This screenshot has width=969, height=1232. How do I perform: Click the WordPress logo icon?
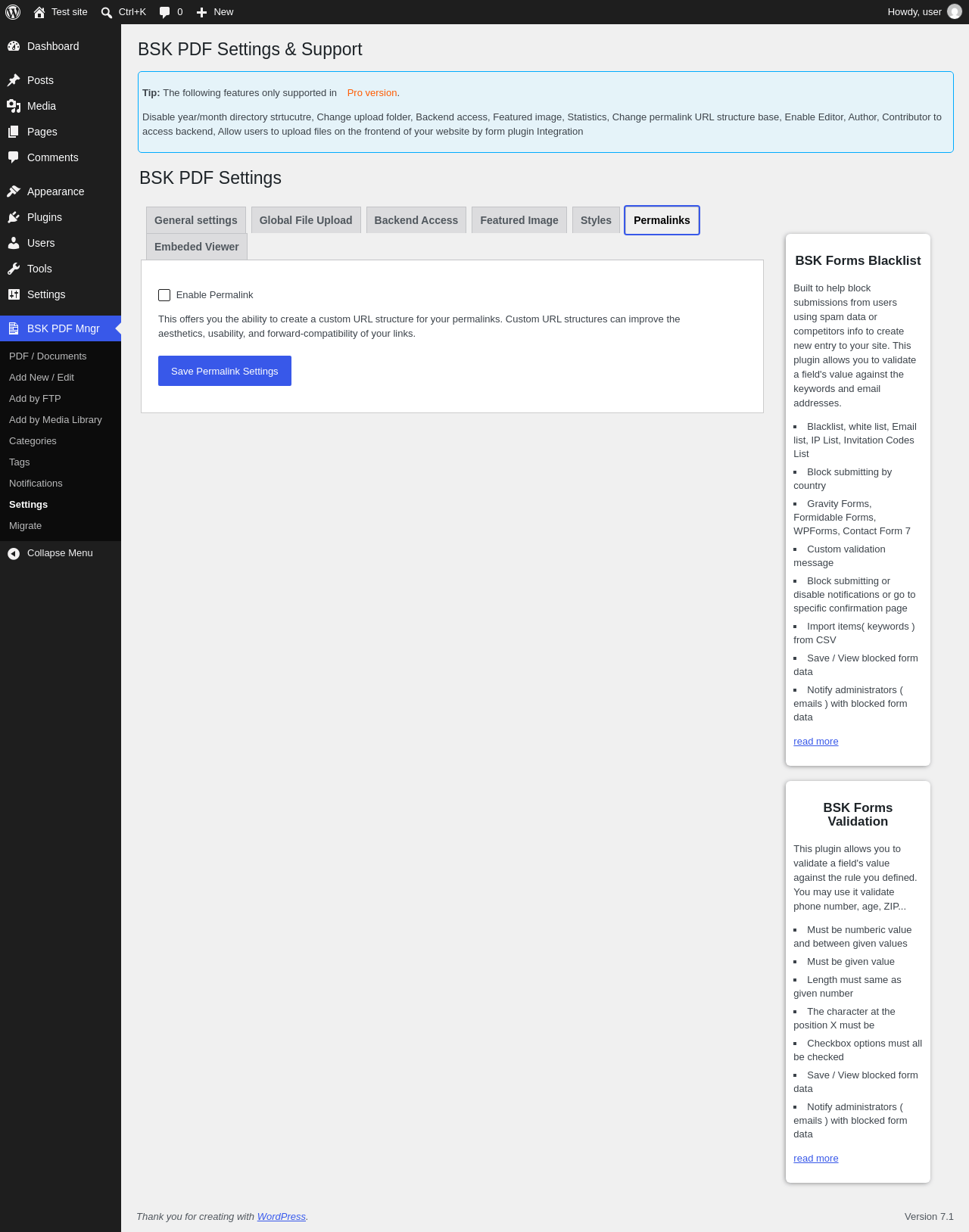point(13,12)
